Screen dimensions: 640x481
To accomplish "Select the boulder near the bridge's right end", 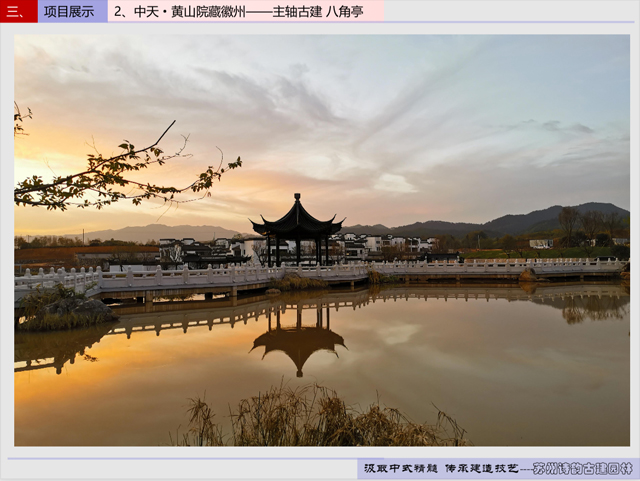I will pyautogui.click(x=528, y=275).
